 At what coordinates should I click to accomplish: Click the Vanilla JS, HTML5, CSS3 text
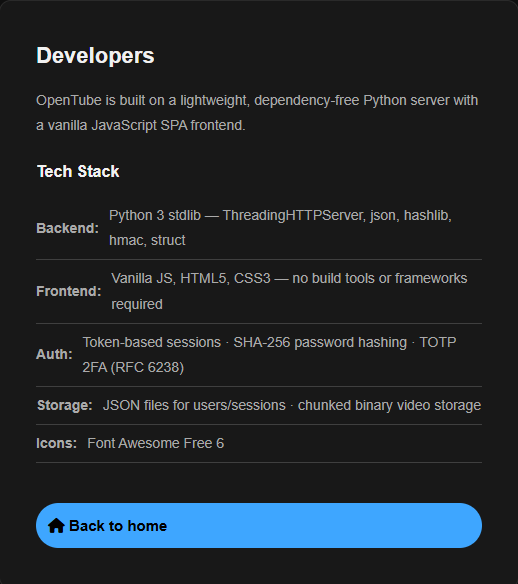[289, 291]
